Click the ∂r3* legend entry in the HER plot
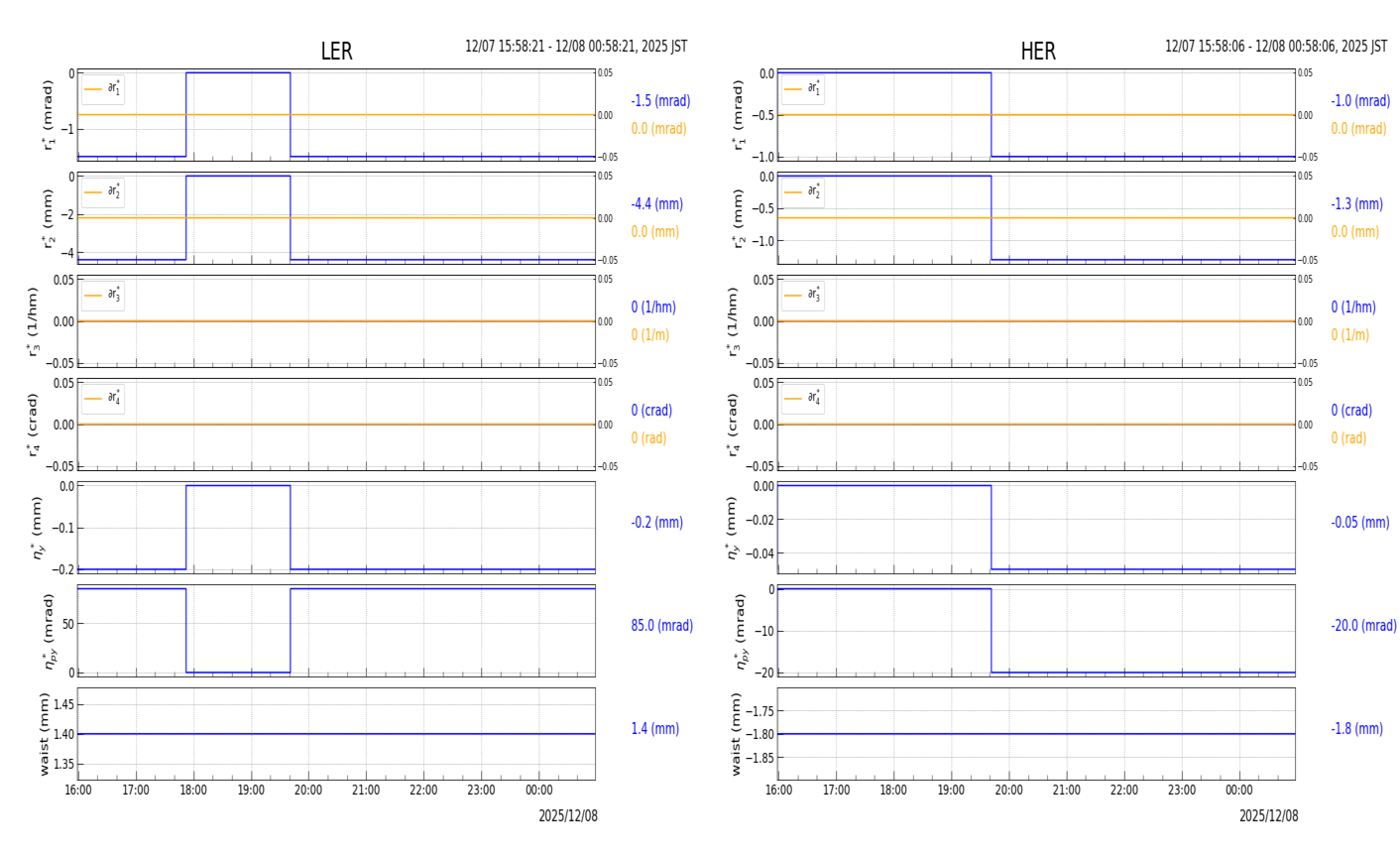Screen dimensions: 1400x857 [803, 296]
